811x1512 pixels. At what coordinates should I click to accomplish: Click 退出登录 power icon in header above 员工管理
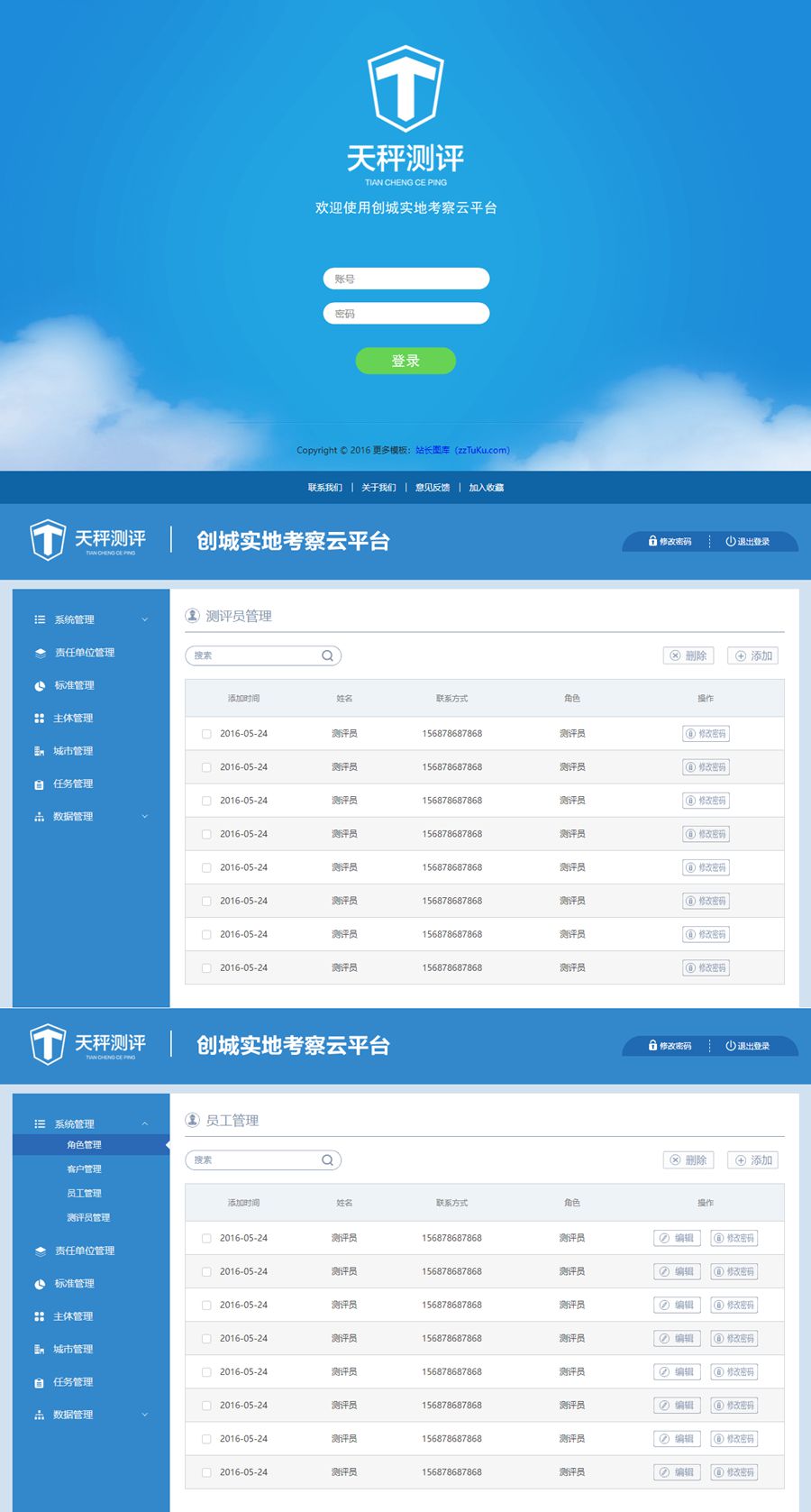[x=731, y=1046]
